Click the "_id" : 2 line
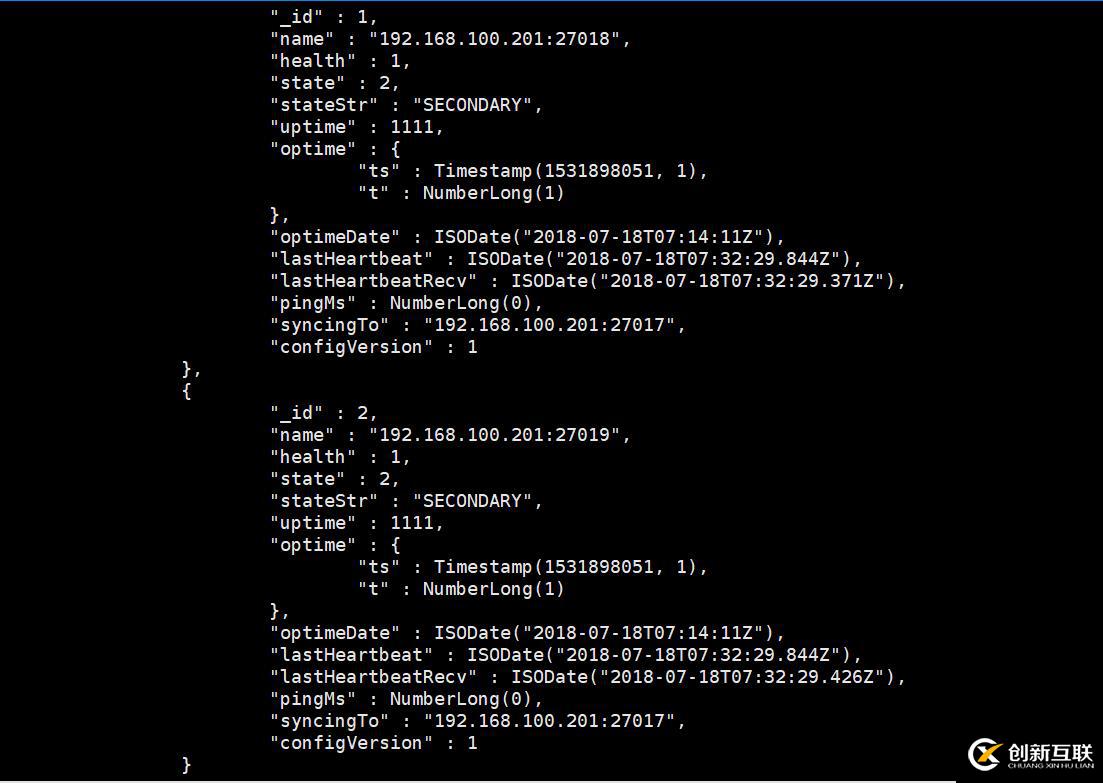Image resolution: width=1103 pixels, height=783 pixels. click(x=324, y=412)
